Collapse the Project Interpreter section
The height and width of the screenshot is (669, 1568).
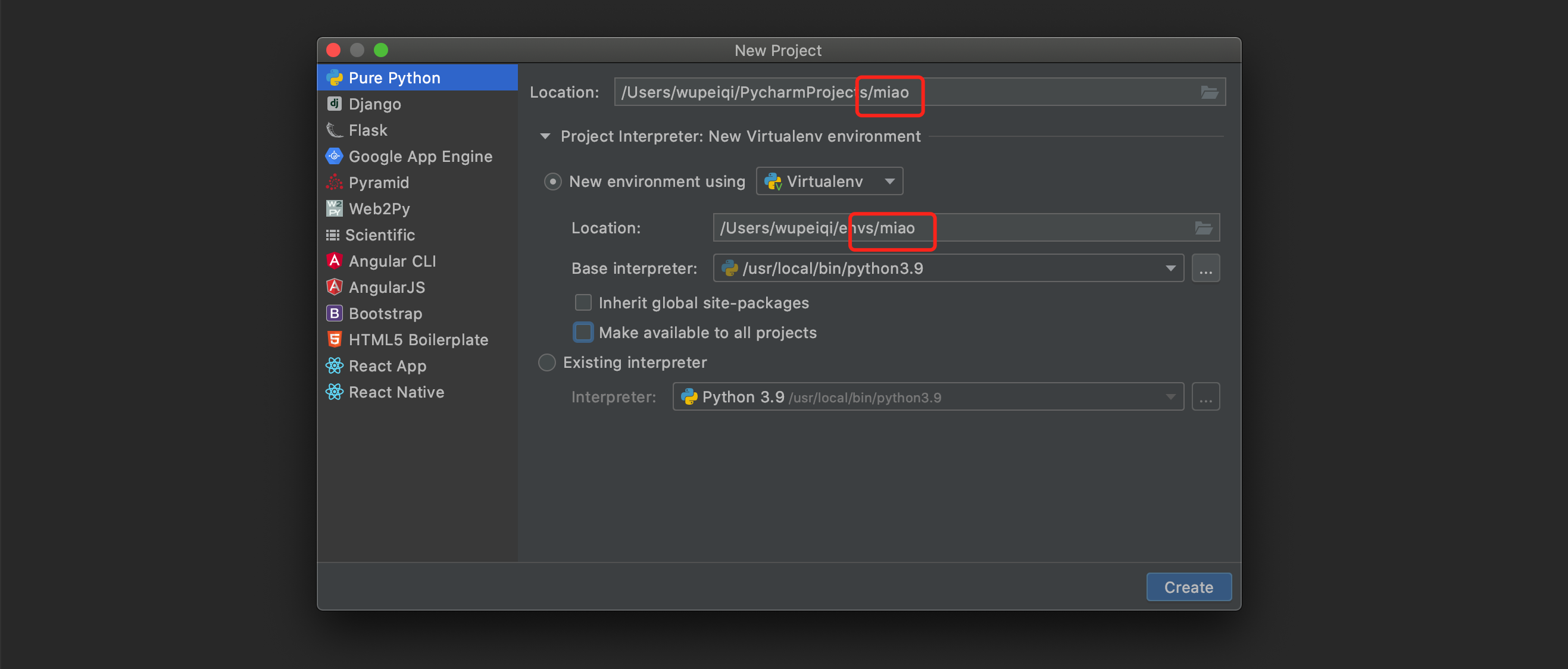tap(545, 136)
